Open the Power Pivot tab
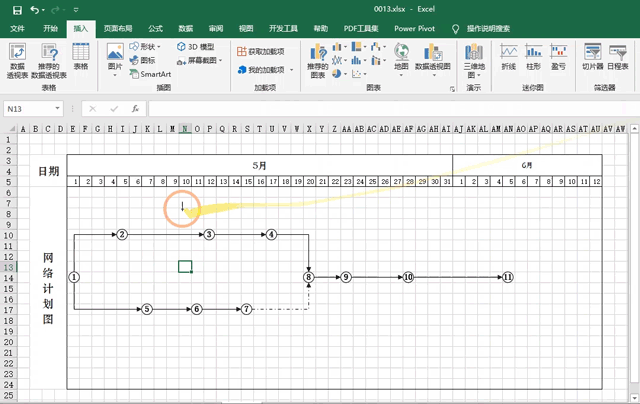640x404 pixels. [x=414, y=29]
